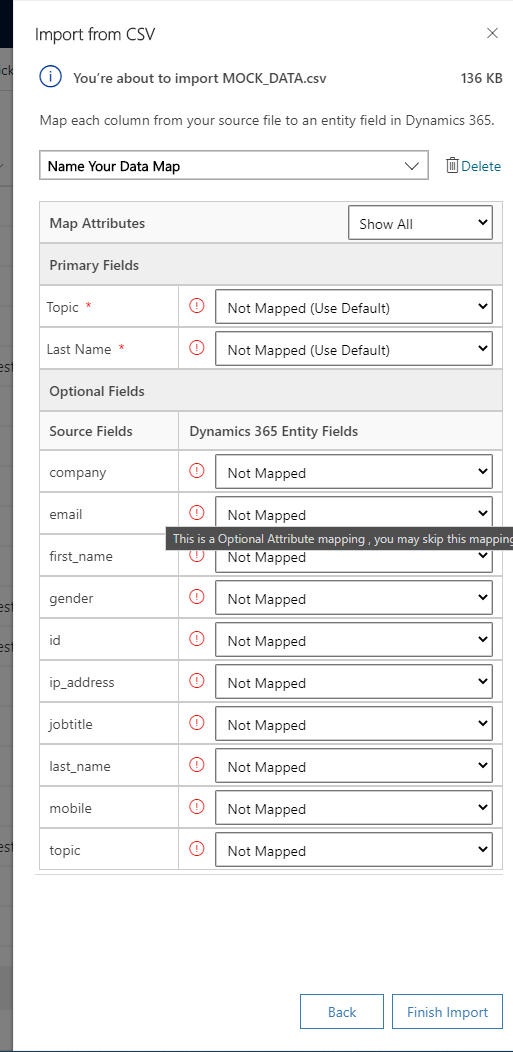Click the MOCK_DATA.csv import message
Viewport: 513px width, 1052px height.
200,78
